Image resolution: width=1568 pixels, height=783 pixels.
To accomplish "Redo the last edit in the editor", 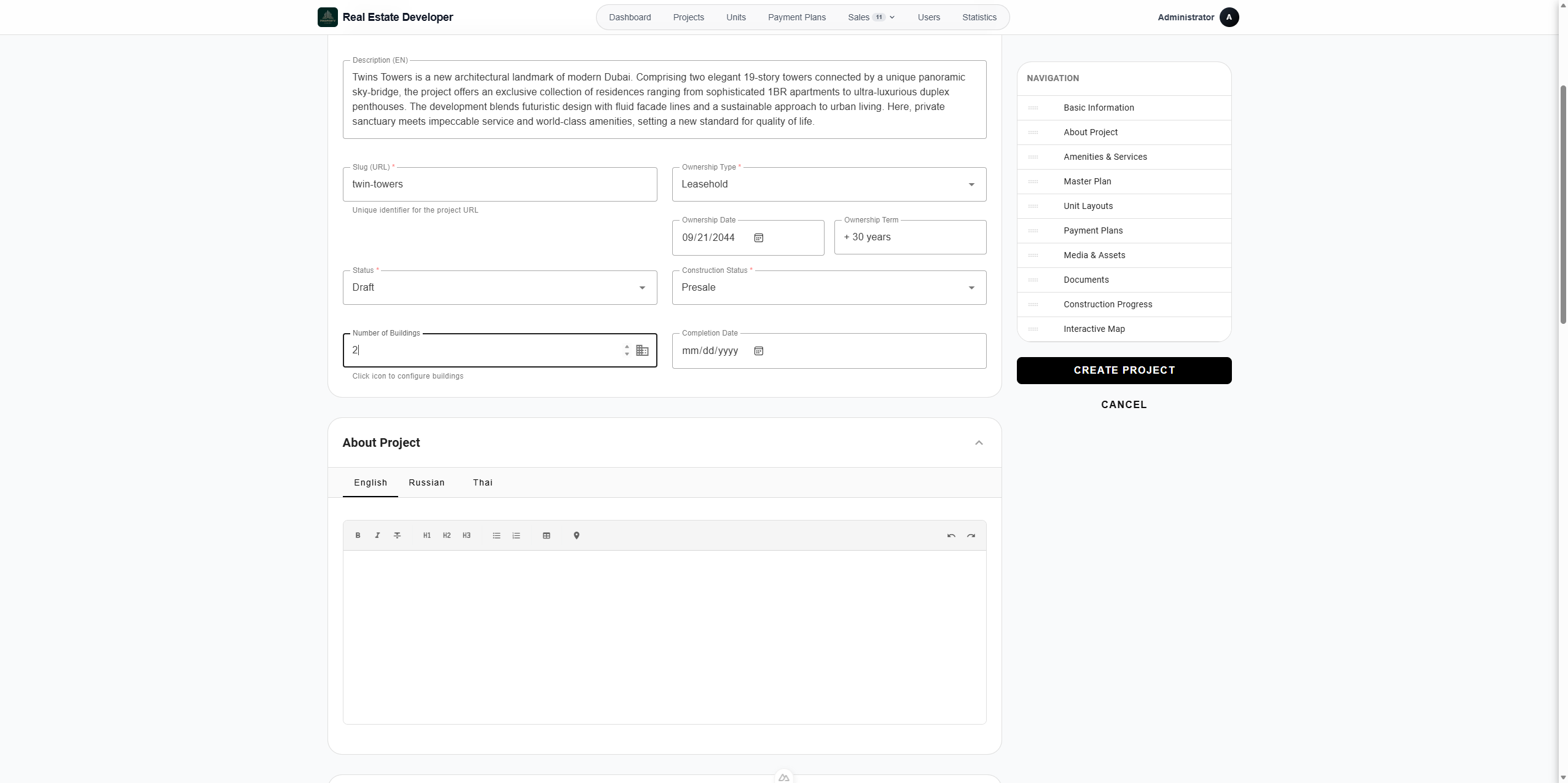I will coord(971,535).
